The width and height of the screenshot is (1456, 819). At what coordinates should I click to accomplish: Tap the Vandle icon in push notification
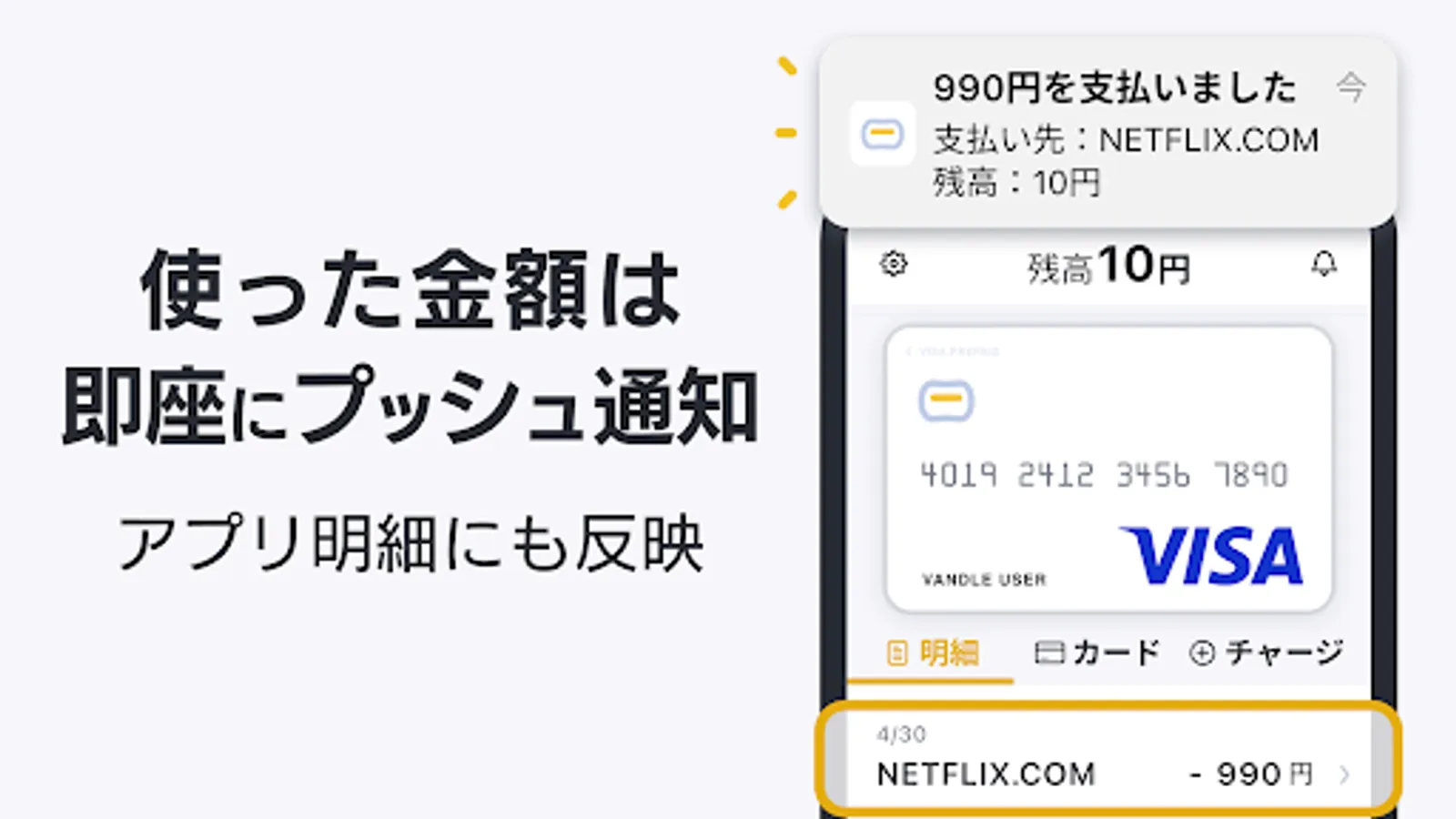(883, 134)
